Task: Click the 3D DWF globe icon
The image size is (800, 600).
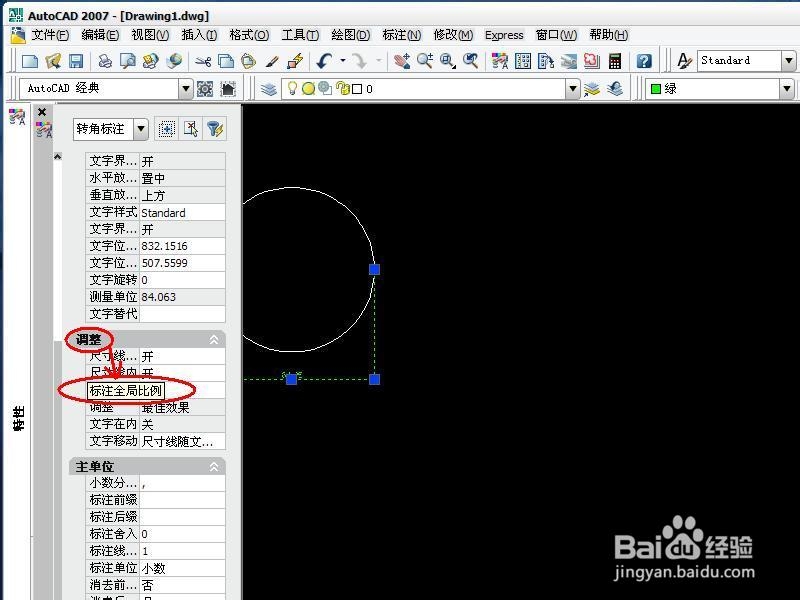Action: (174, 61)
